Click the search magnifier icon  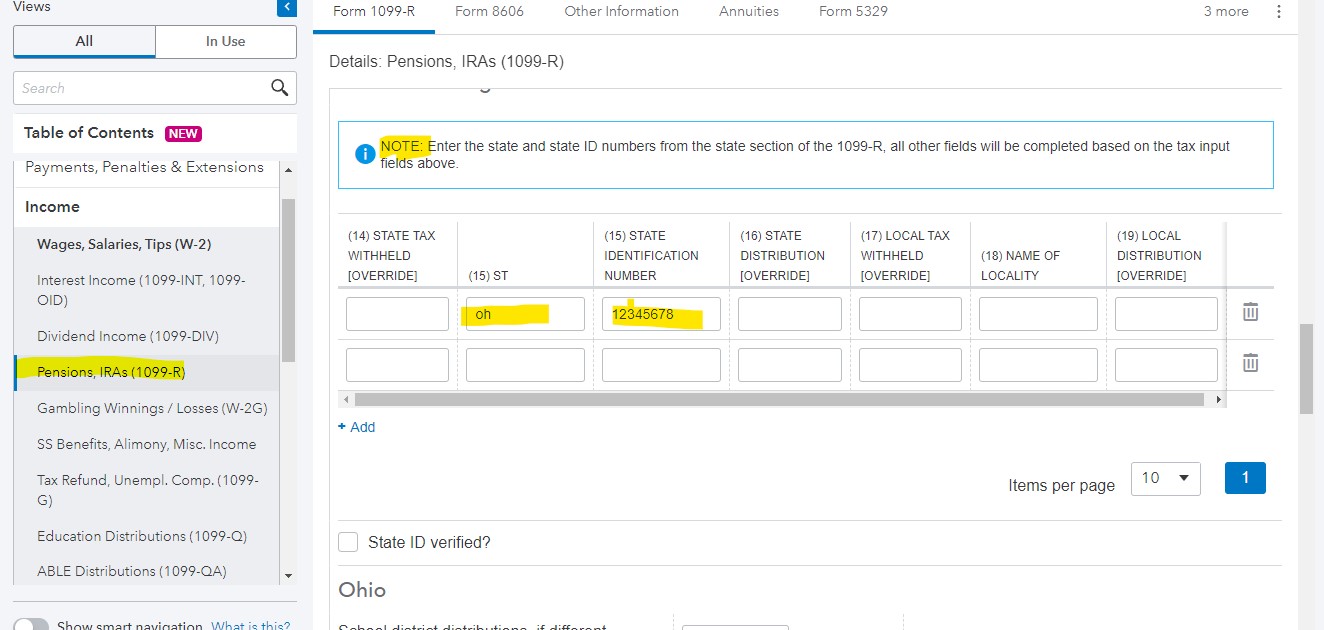coord(279,88)
